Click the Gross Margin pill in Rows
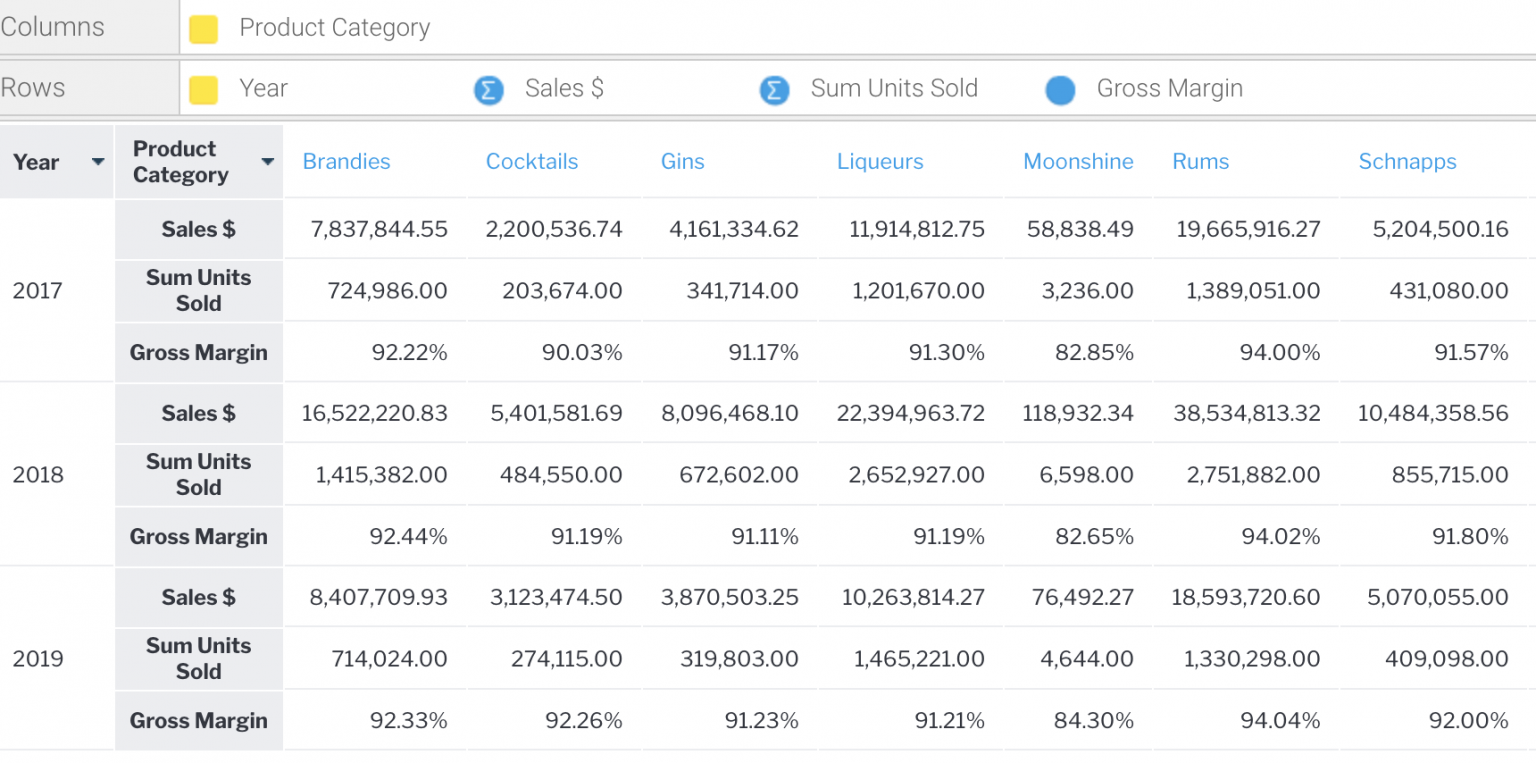 click(x=1169, y=89)
